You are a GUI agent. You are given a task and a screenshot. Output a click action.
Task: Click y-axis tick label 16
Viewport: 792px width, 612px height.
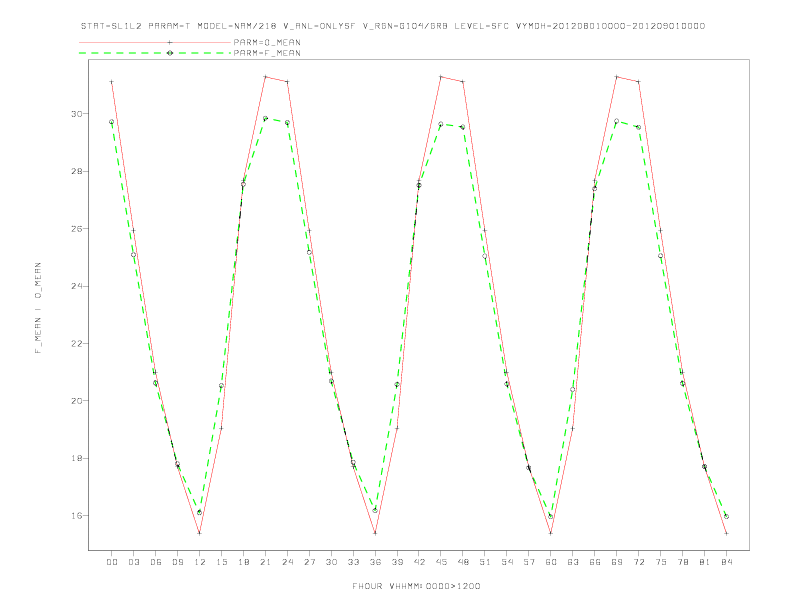pyautogui.click(x=76, y=516)
